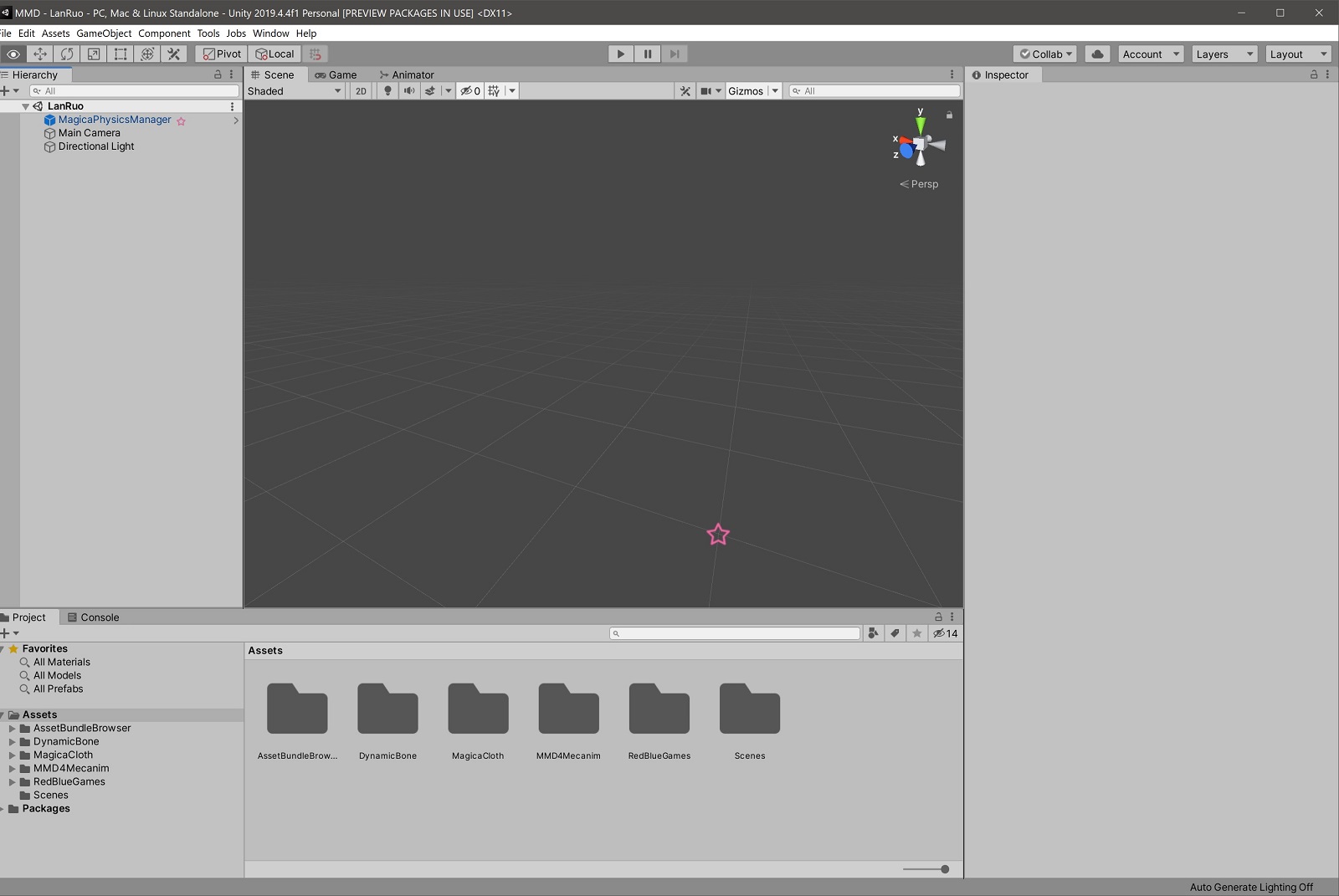Click the Pause button

pos(647,54)
